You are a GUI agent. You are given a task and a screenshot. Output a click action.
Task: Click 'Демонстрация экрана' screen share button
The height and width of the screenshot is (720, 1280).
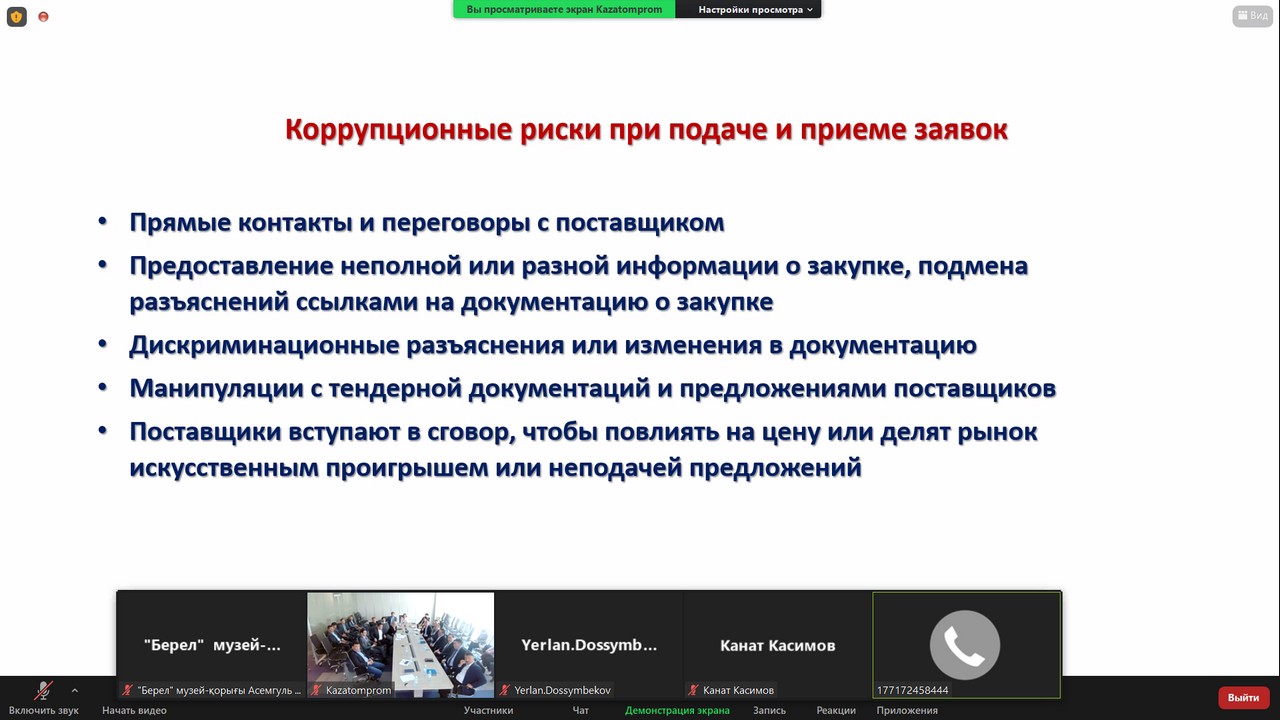pyautogui.click(x=677, y=710)
